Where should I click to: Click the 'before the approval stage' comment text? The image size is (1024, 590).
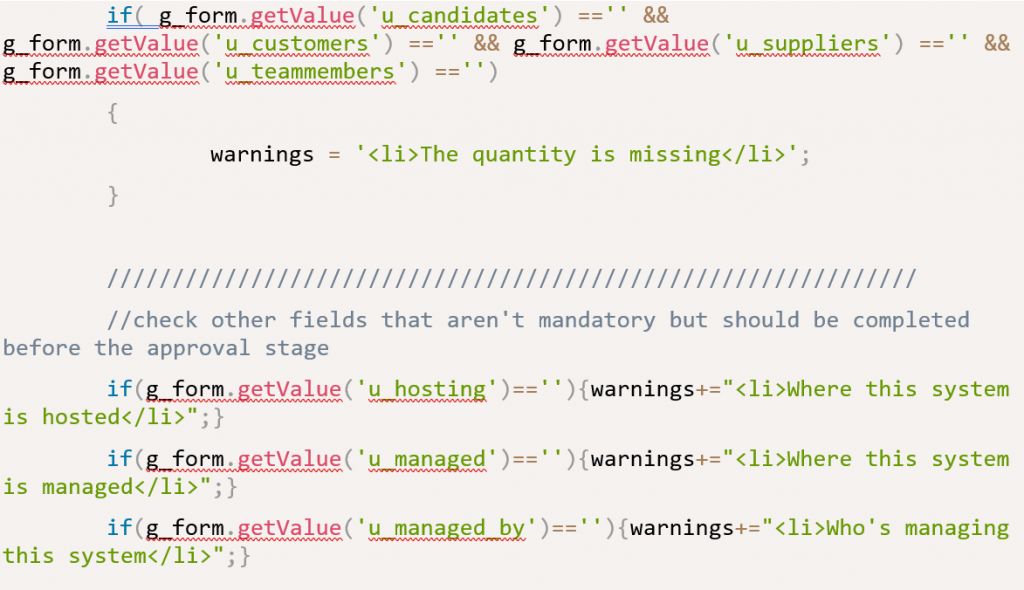(166, 348)
